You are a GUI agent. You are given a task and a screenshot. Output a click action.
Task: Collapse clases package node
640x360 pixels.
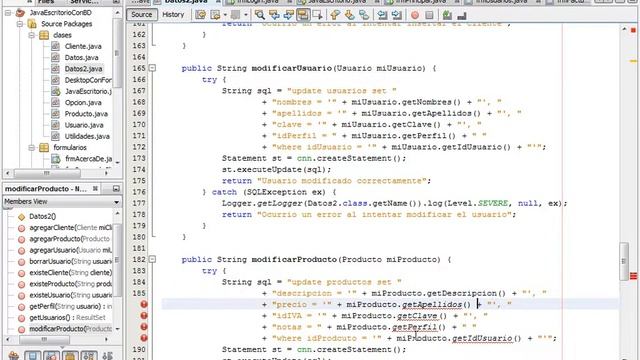(31, 35)
